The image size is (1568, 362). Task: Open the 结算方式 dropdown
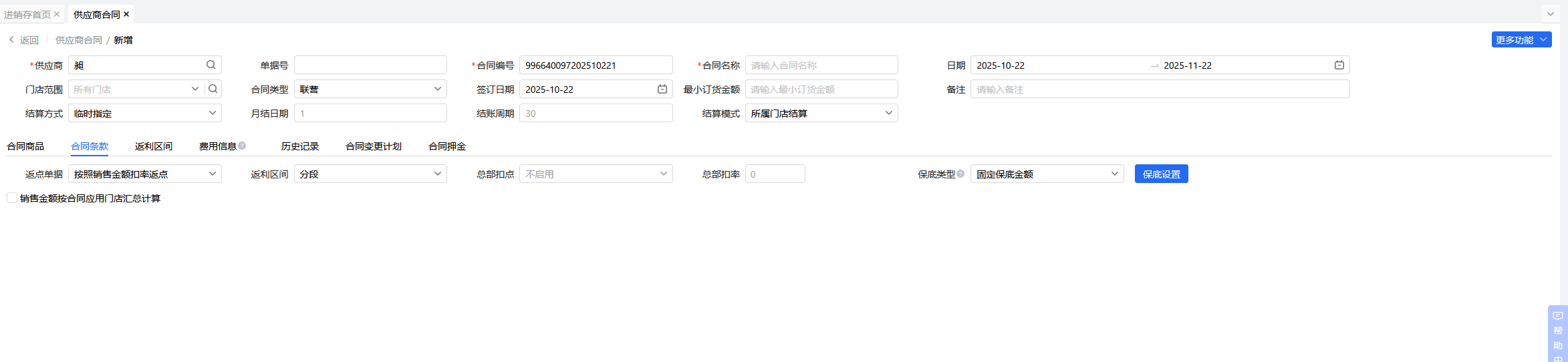point(144,113)
